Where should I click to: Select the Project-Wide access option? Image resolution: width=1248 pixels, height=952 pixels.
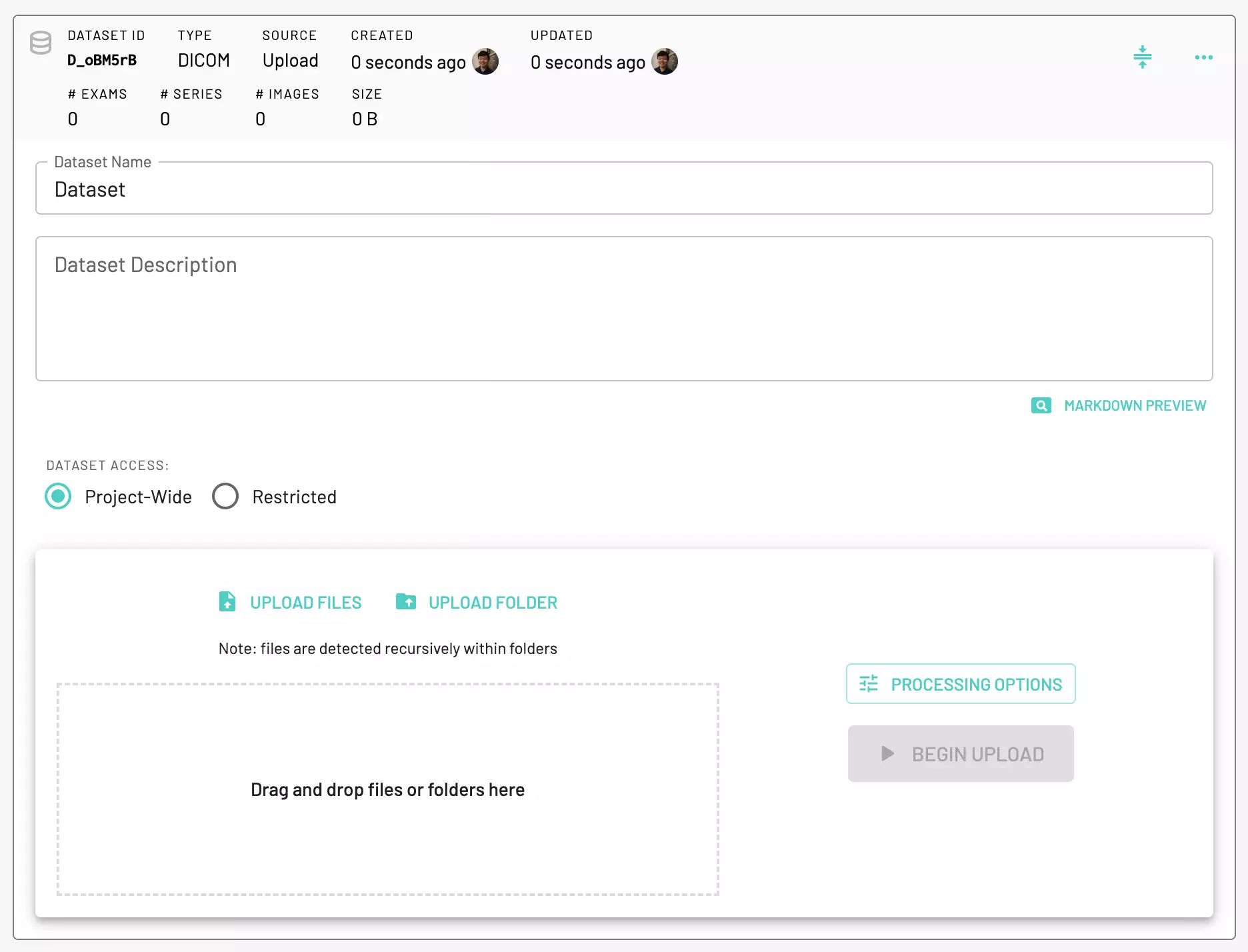(58, 496)
